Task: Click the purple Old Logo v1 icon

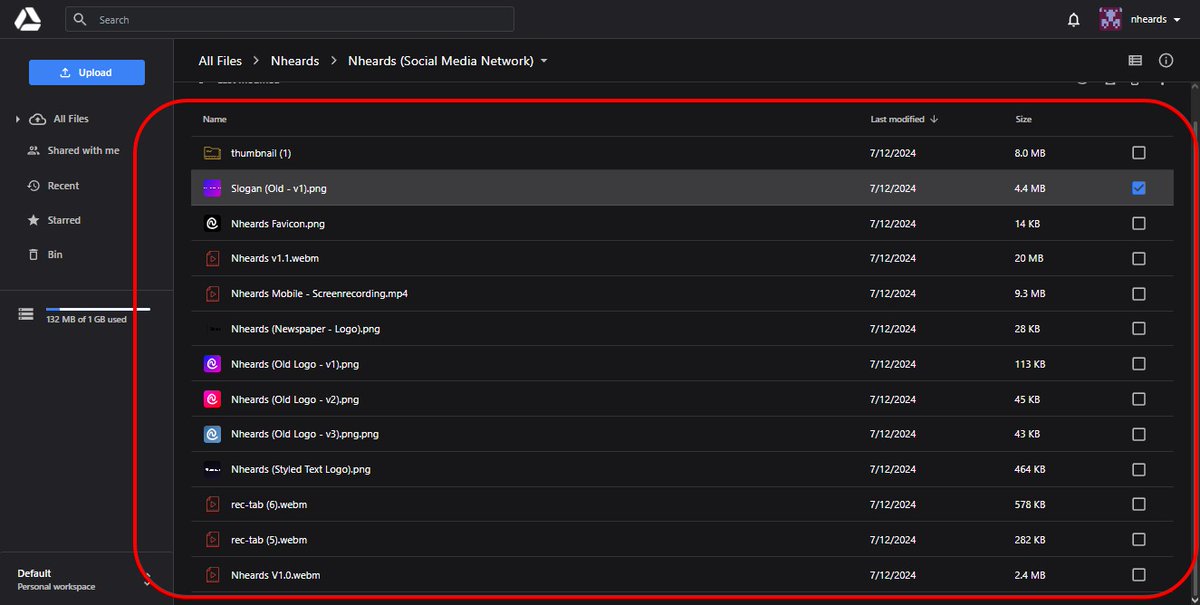Action: (211, 364)
